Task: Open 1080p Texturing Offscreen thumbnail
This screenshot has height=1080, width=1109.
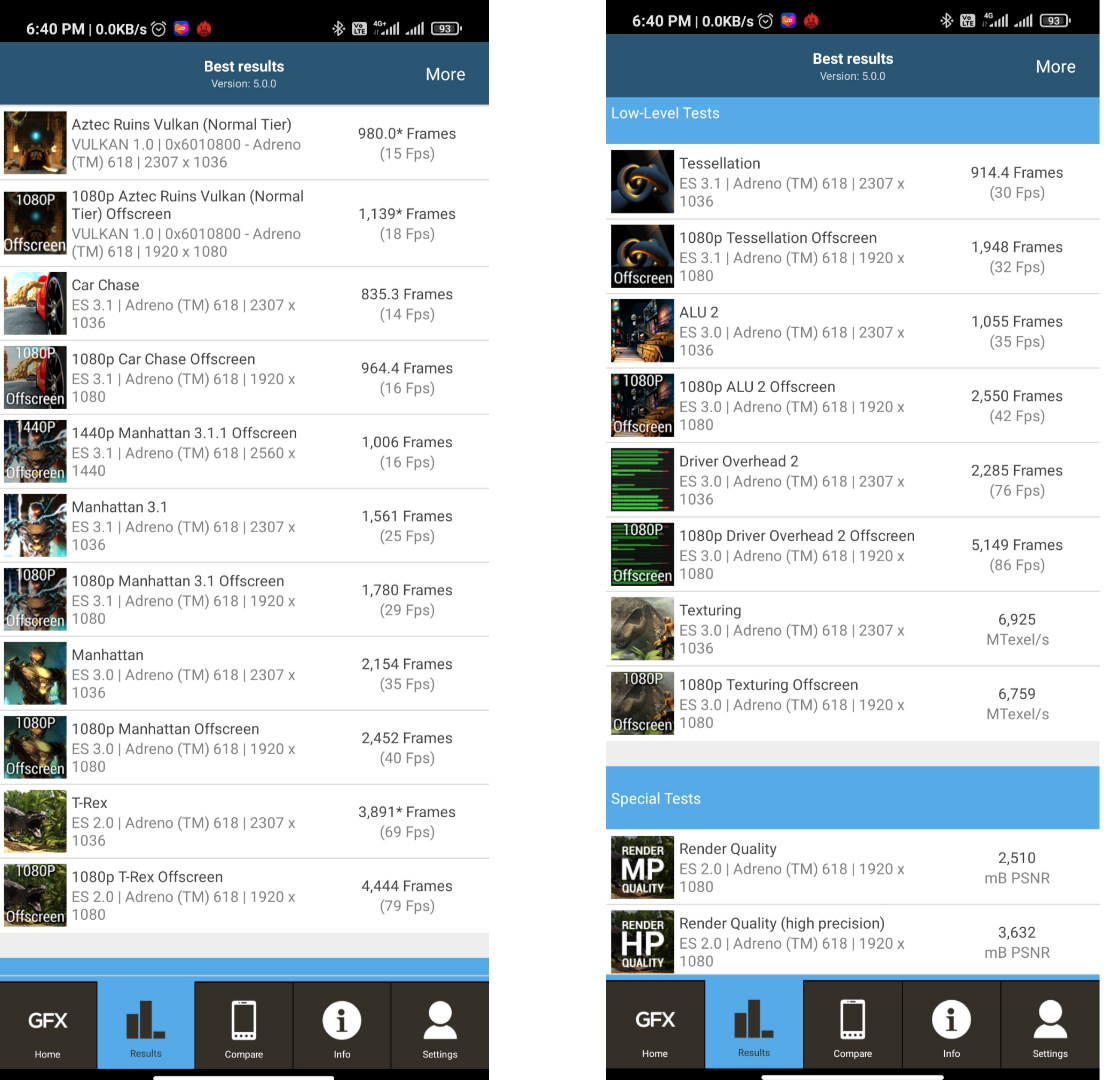Action: click(x=642, y=703)
